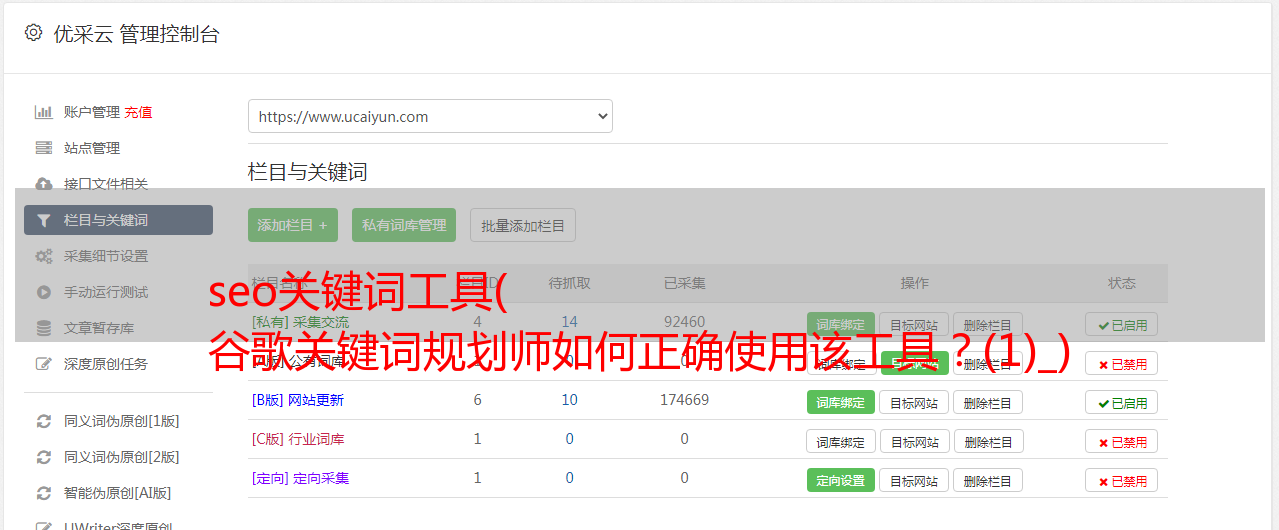Click 目标网站 in the 采集交流 row
The image size is (1279, 530).
pos(914,324)
